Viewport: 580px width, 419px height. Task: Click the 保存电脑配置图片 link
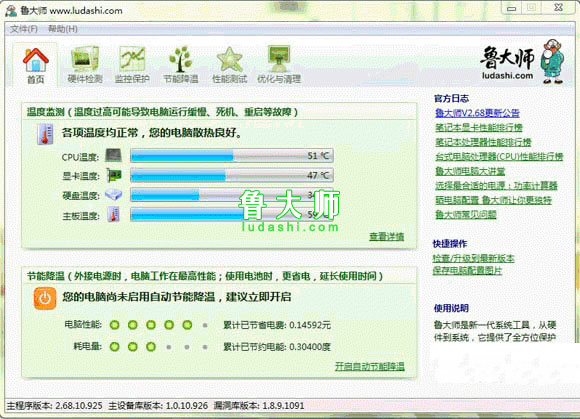[467, 271]
